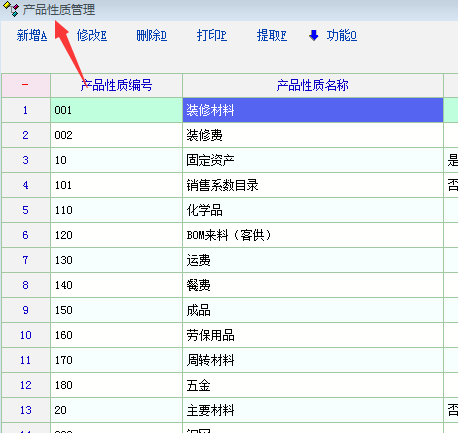Image resolution: width=458 pixels, height=433 pixels.
Task: Click the 提取F toolbar button
Action: (272, 35)
